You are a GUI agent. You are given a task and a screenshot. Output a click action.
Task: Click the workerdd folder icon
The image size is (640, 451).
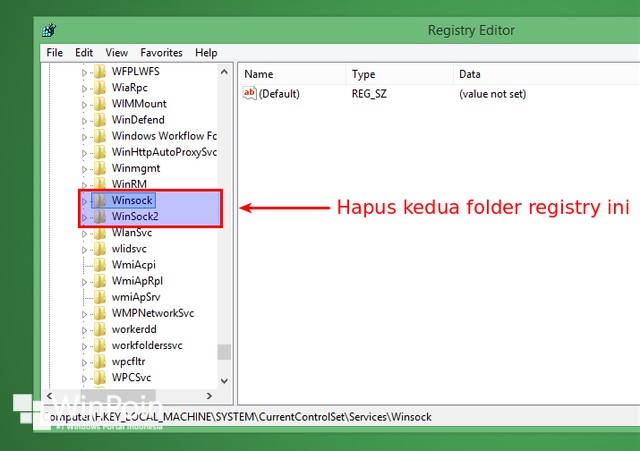(x=100, y=329)
